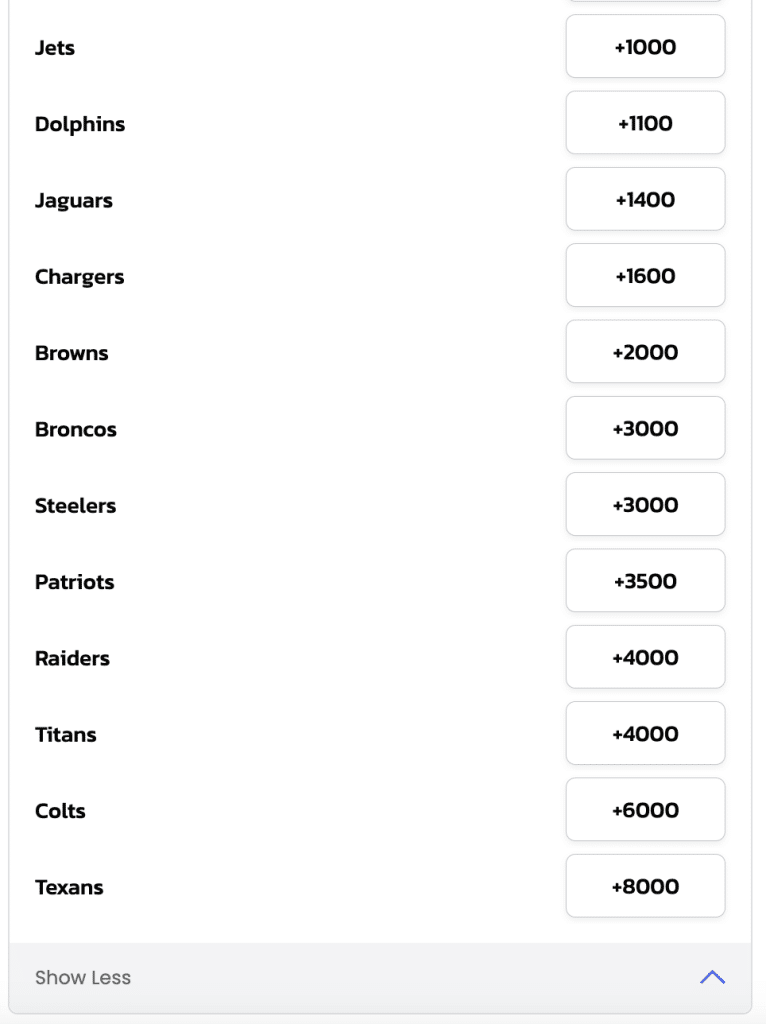The image size is (766, 1024).
Task: Click the Show Less text
Action: coord(83,978)
